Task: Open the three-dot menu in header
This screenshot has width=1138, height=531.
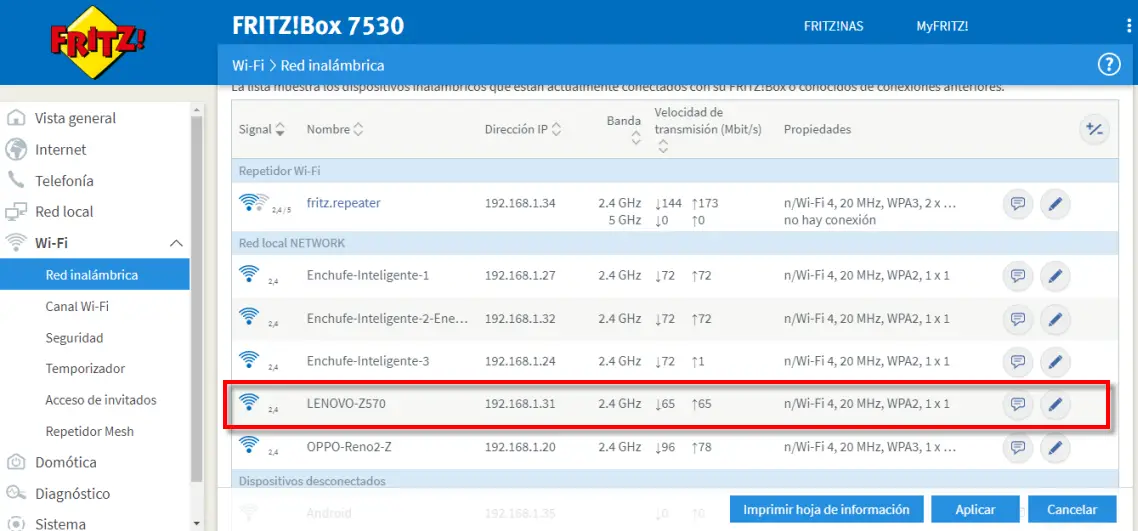Action: click(x=1129, y=26)
